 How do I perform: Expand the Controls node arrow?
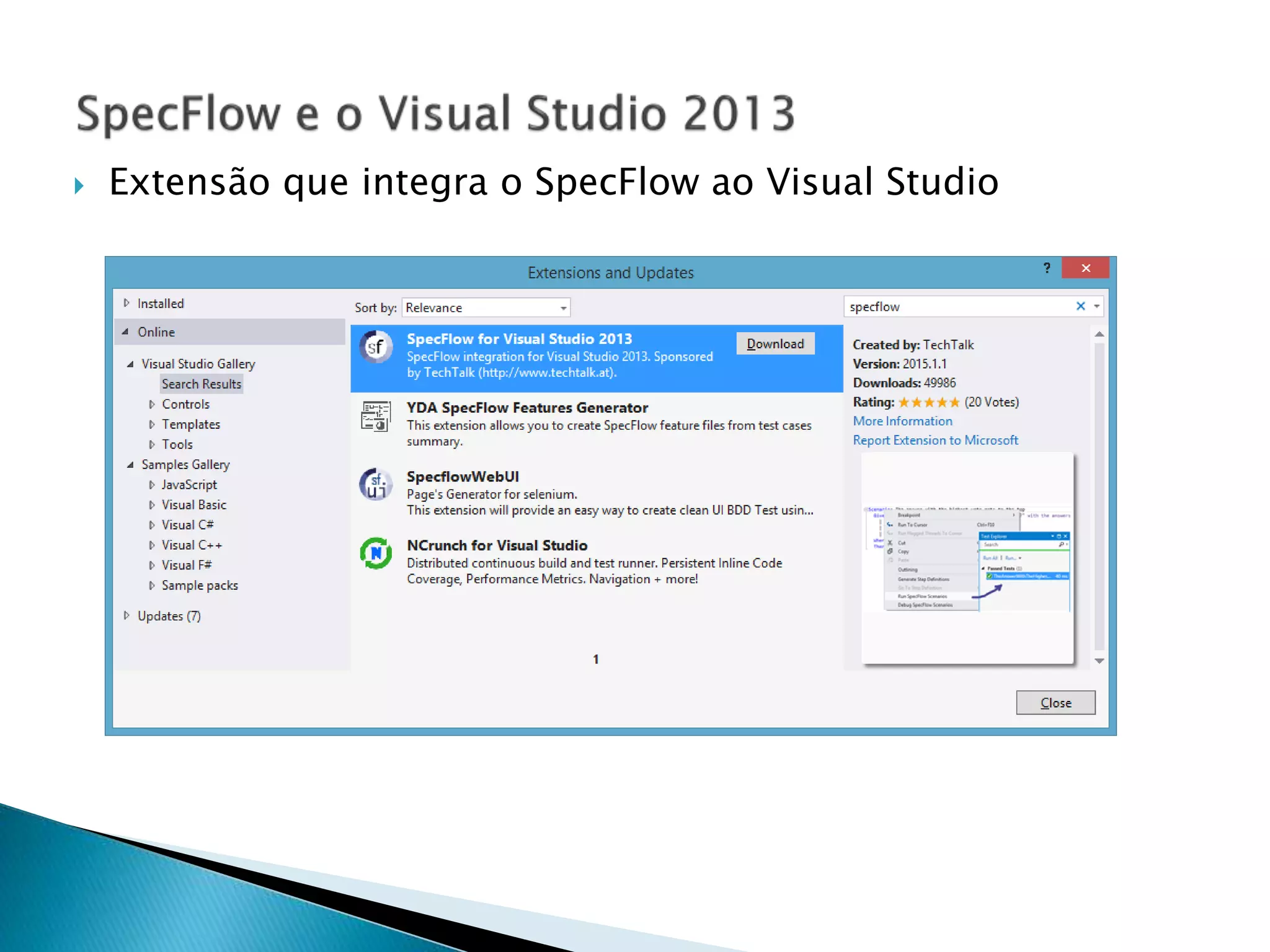click(x=151, y=404)
